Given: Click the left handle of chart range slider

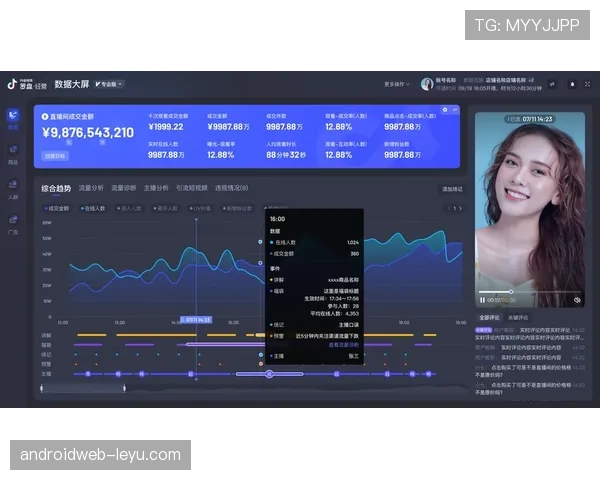Looking at the screenshot, I should pyautogui.click(x=41, y=389).
